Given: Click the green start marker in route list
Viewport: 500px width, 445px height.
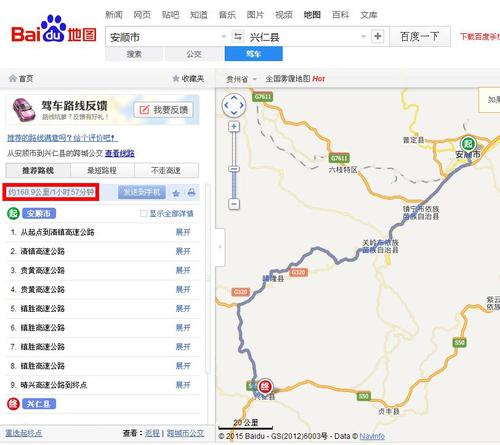Looking at the screenshot, I should coord(13,213).
